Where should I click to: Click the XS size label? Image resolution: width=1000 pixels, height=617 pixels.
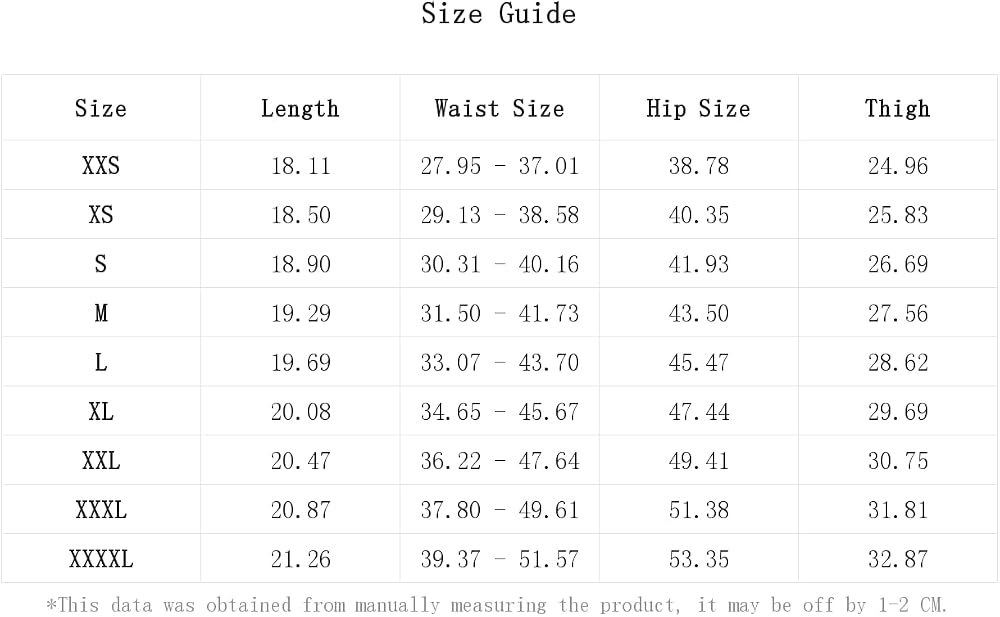pos(101,215)
